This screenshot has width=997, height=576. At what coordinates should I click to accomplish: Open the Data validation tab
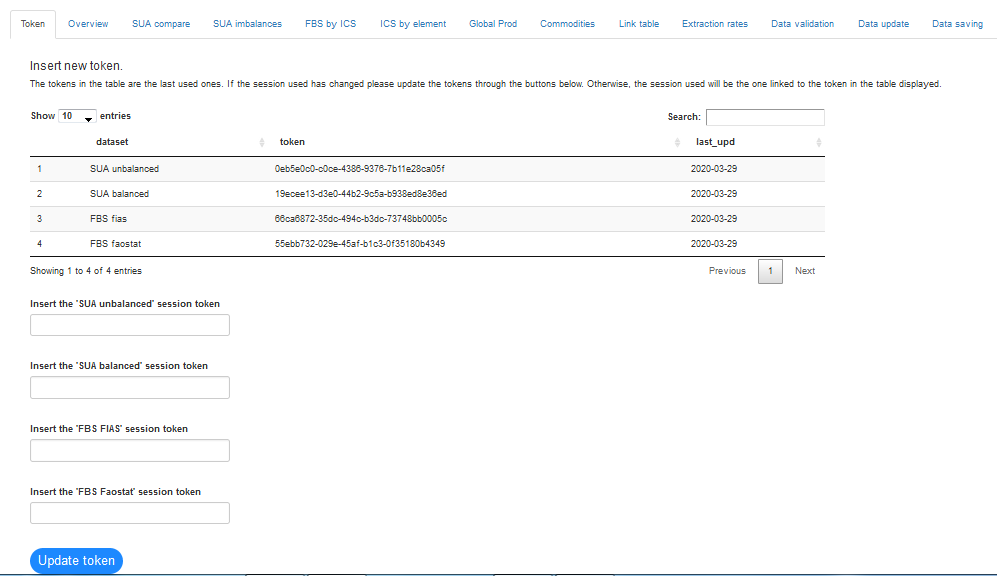(802, 24)
